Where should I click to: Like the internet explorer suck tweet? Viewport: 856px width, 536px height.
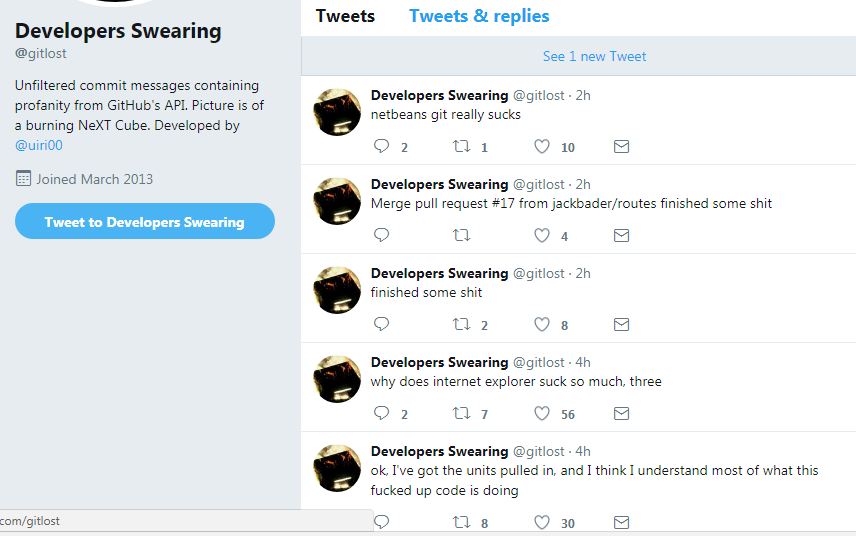pyautogui.click(x=542, y=414)
